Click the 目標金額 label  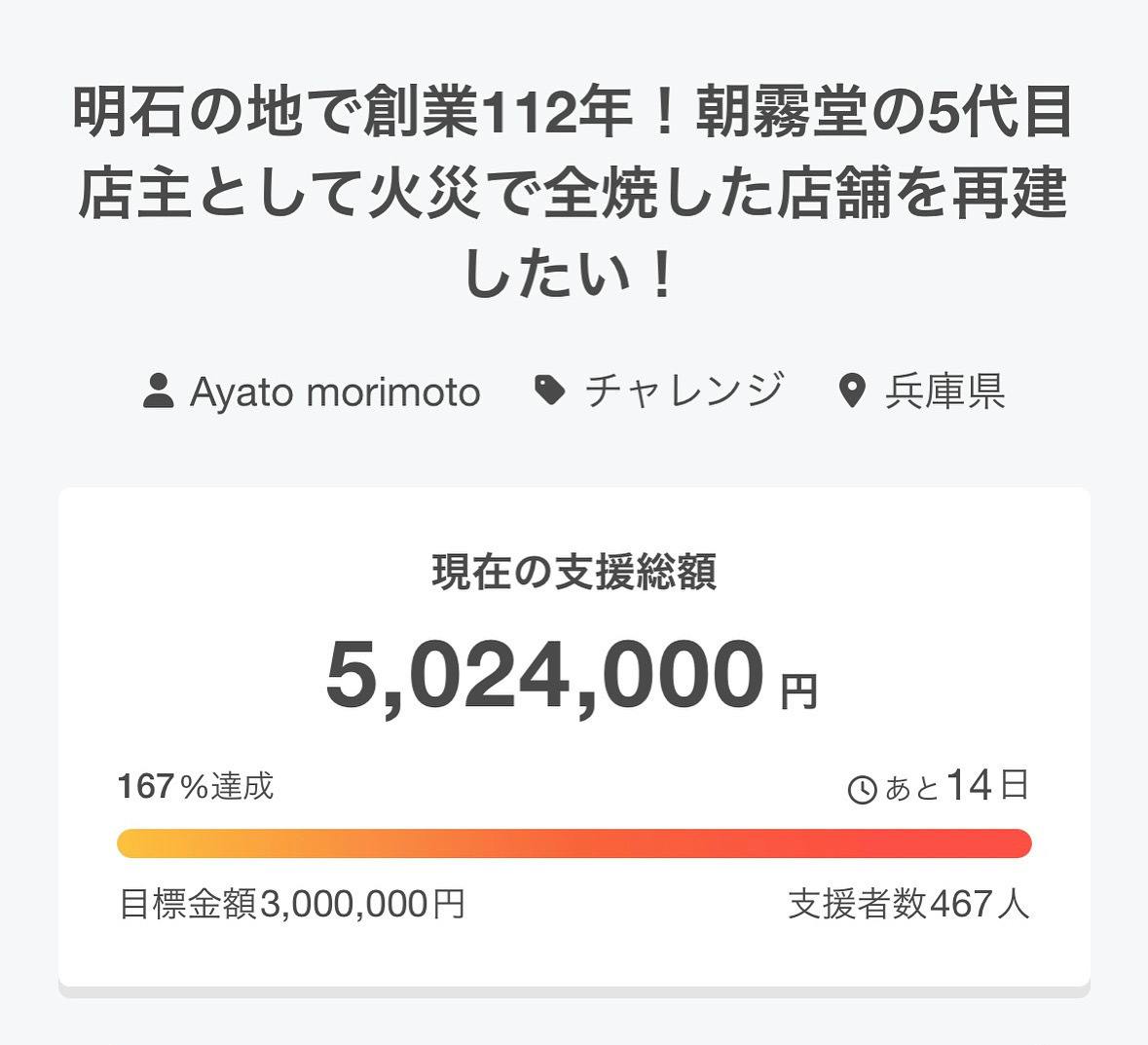click(188, 905)
